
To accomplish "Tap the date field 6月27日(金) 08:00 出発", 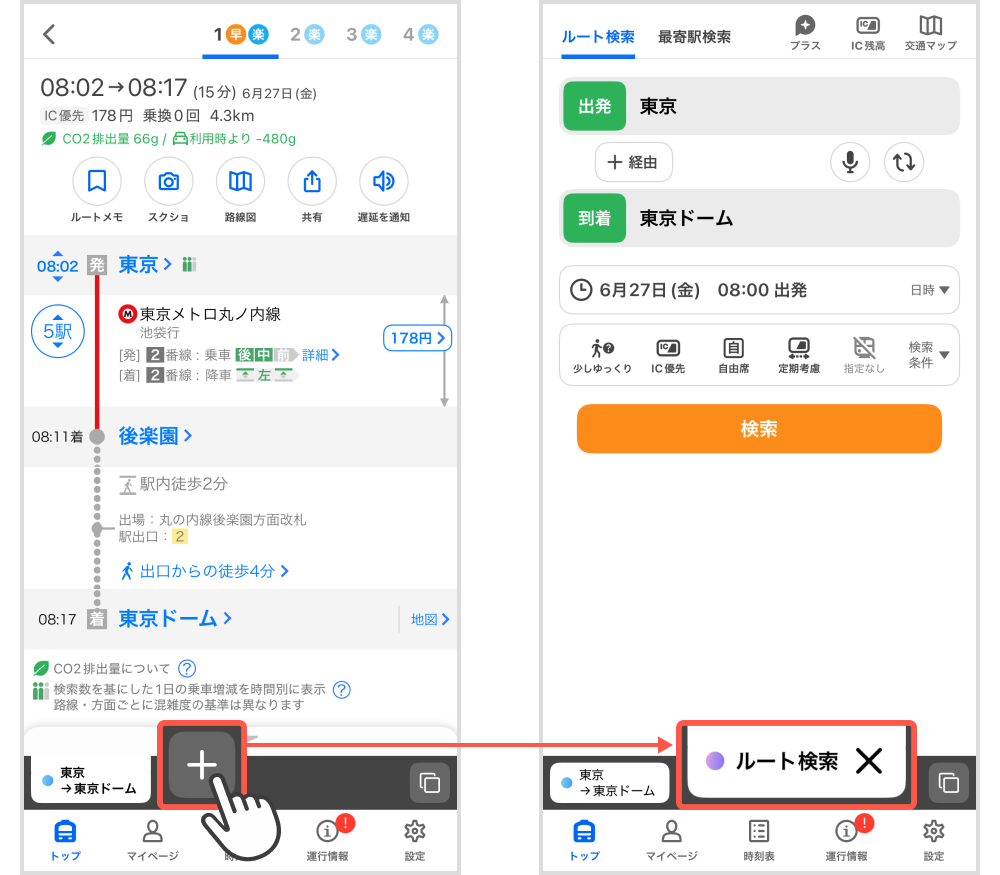I will [759, 290].
